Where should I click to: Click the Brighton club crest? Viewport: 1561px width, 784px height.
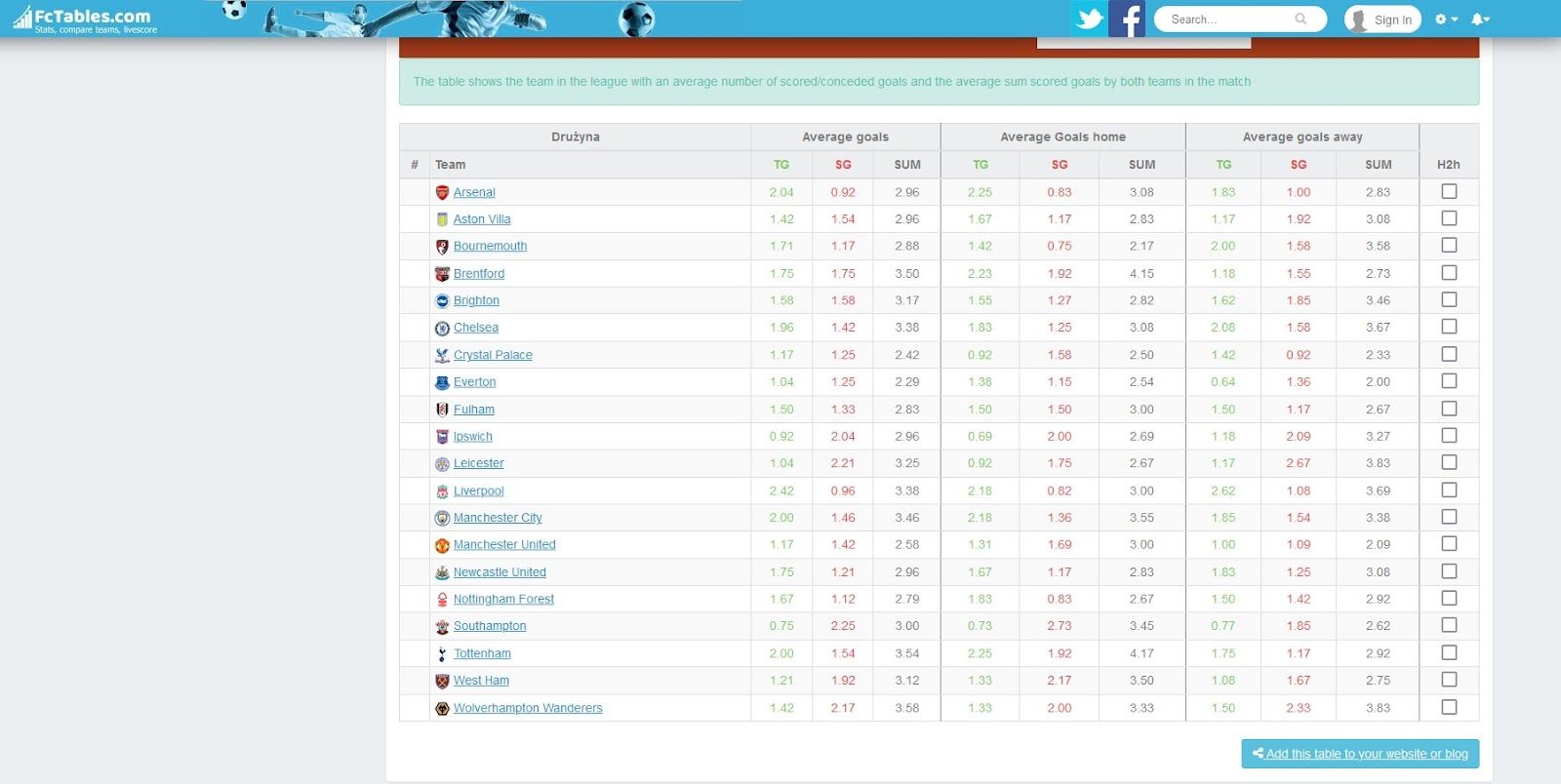pyautogui.click(x=442, y=301)
